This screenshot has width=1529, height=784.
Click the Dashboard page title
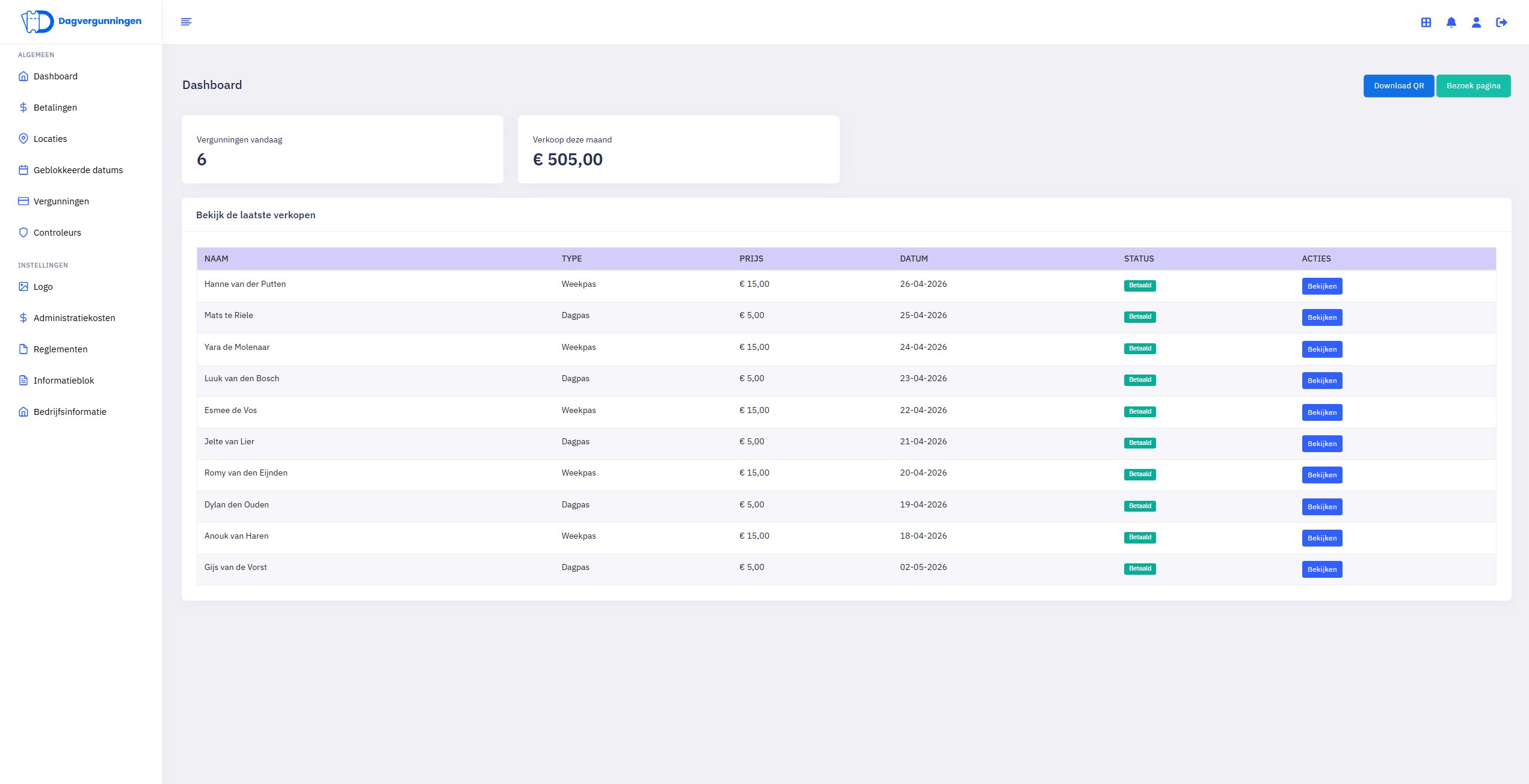pos(212,85)
